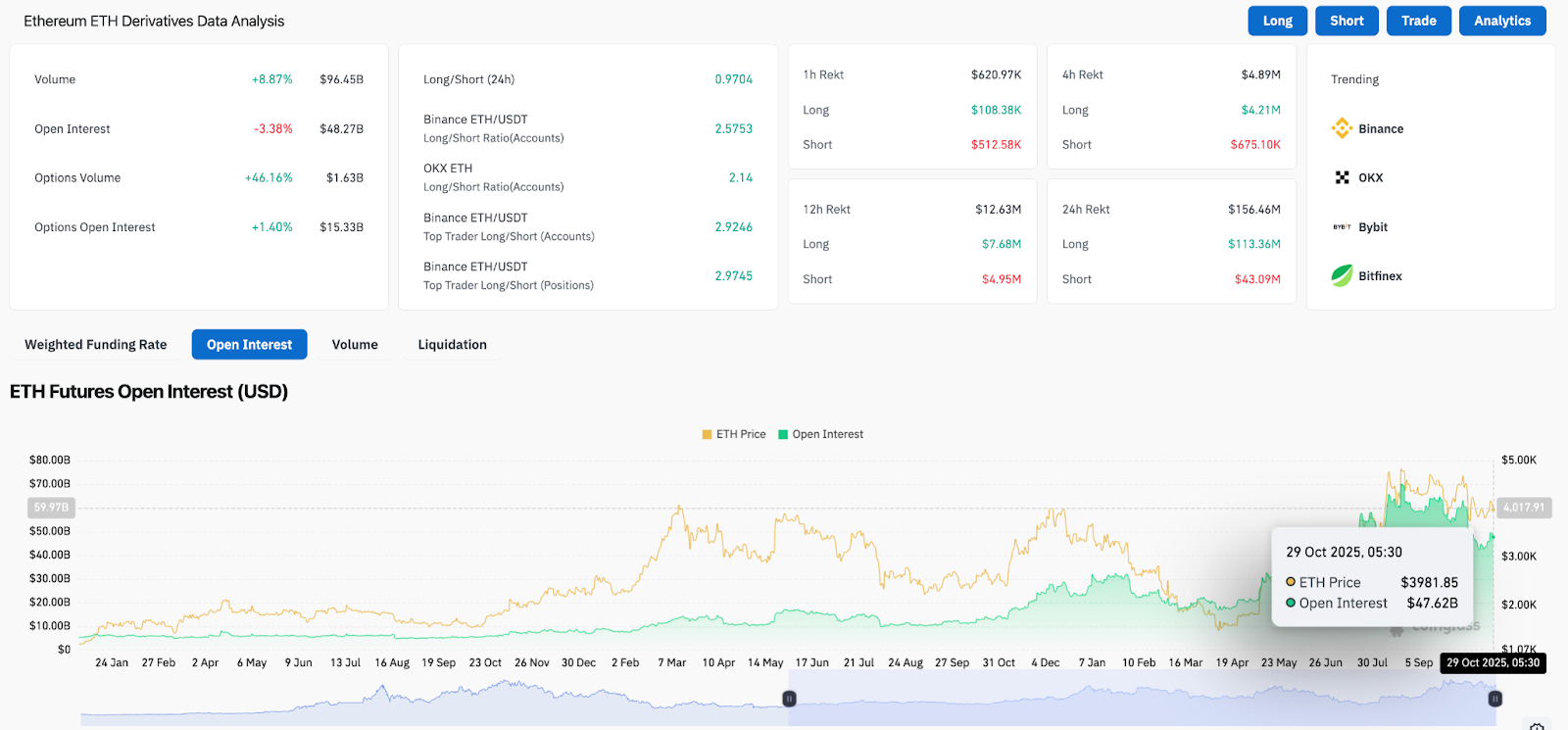Click the Bybit logo icon
This screenshot has width=1568, height=730.
1342,227
